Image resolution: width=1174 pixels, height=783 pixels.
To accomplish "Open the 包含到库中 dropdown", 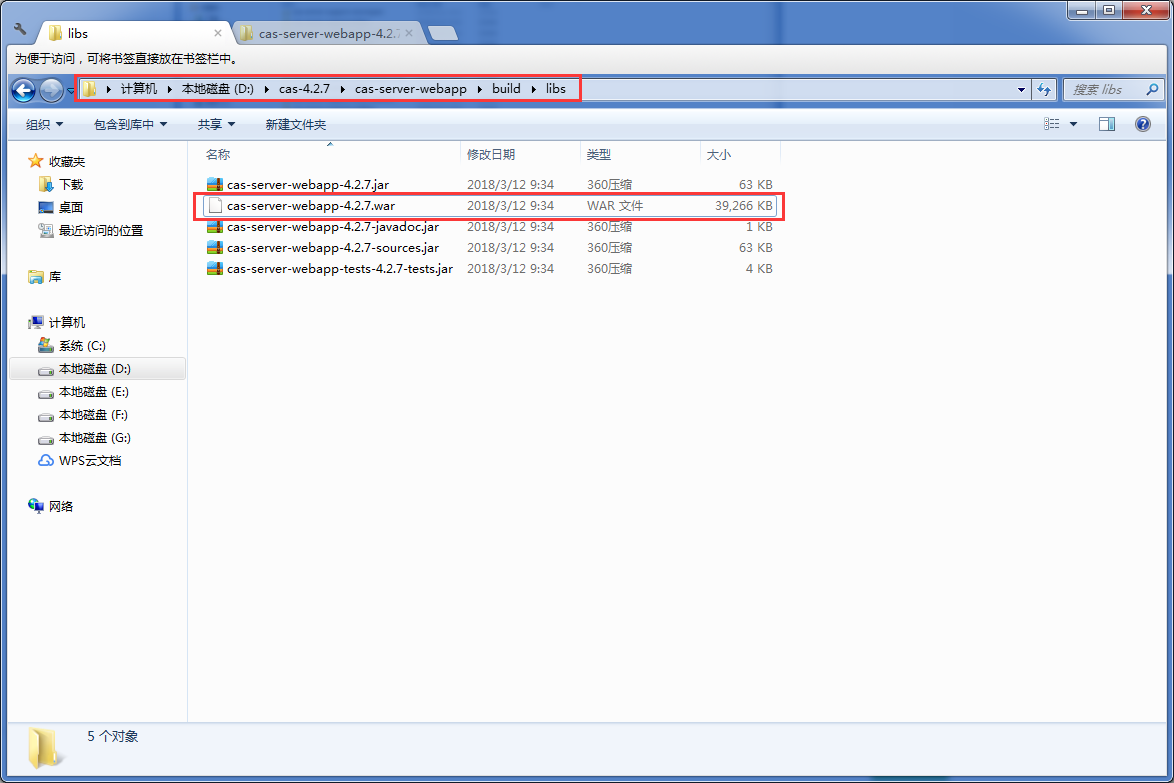I will (130, 124).
